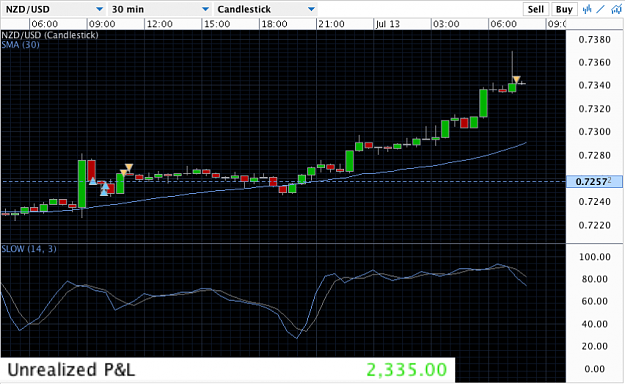Viewport: 625px width, 384px height.
Task: Click the orange sell marker above latest candle
Action: click(516, 79)
